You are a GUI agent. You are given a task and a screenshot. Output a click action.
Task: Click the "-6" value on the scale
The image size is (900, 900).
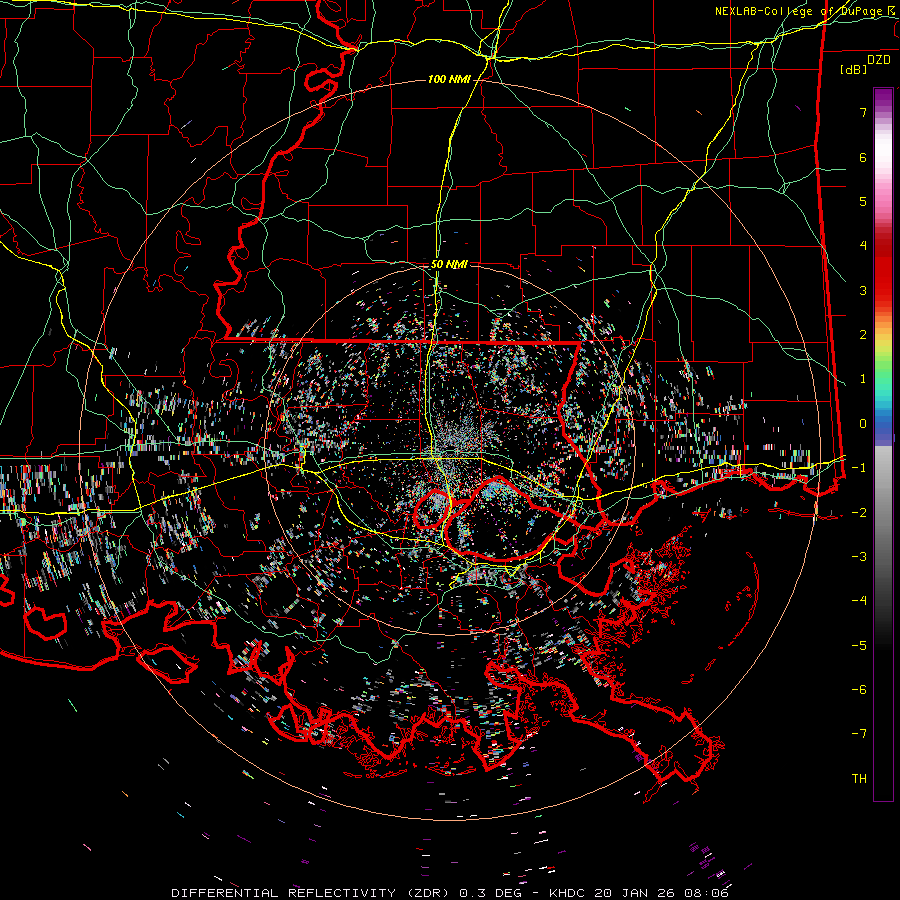click(x=859, y=690)
